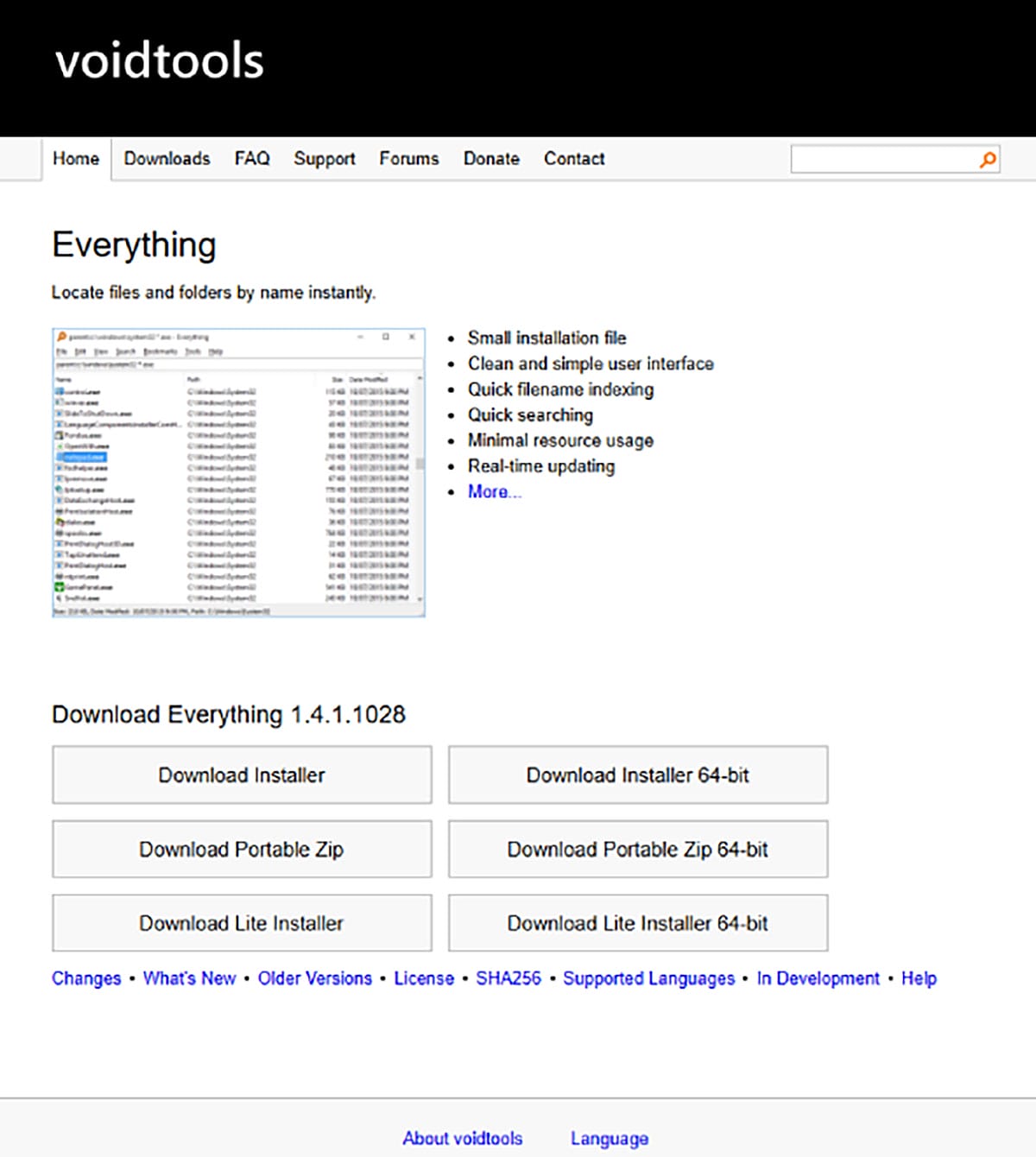This screenshot has width=1036, height=1157.
Task: Open the About voidtools footer link
Action: pos(463,1138)
